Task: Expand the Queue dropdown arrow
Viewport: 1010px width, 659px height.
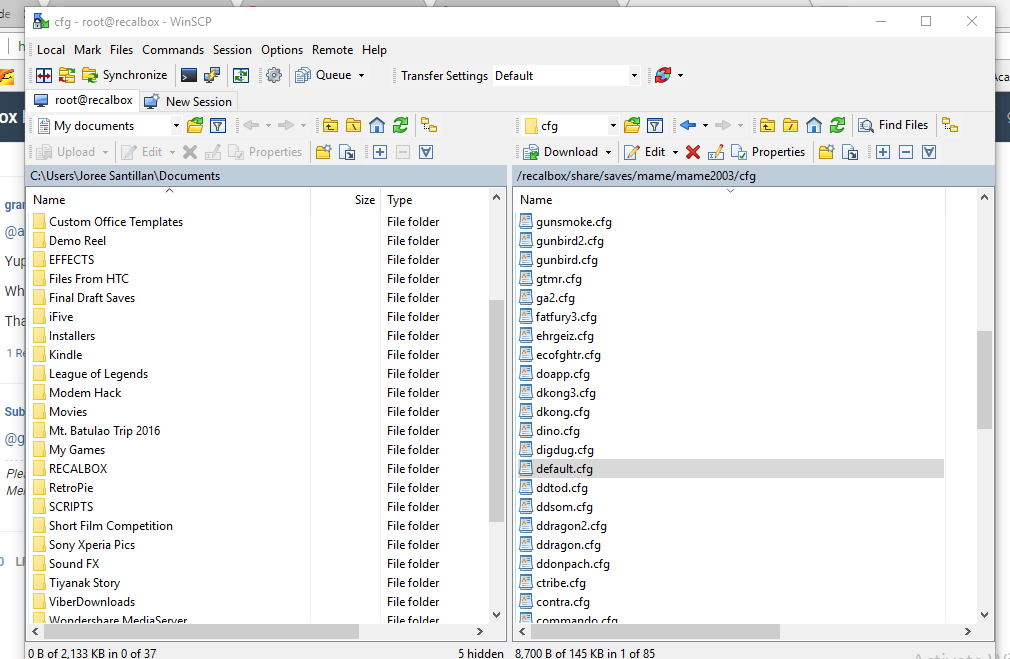Action: [361, 75]
